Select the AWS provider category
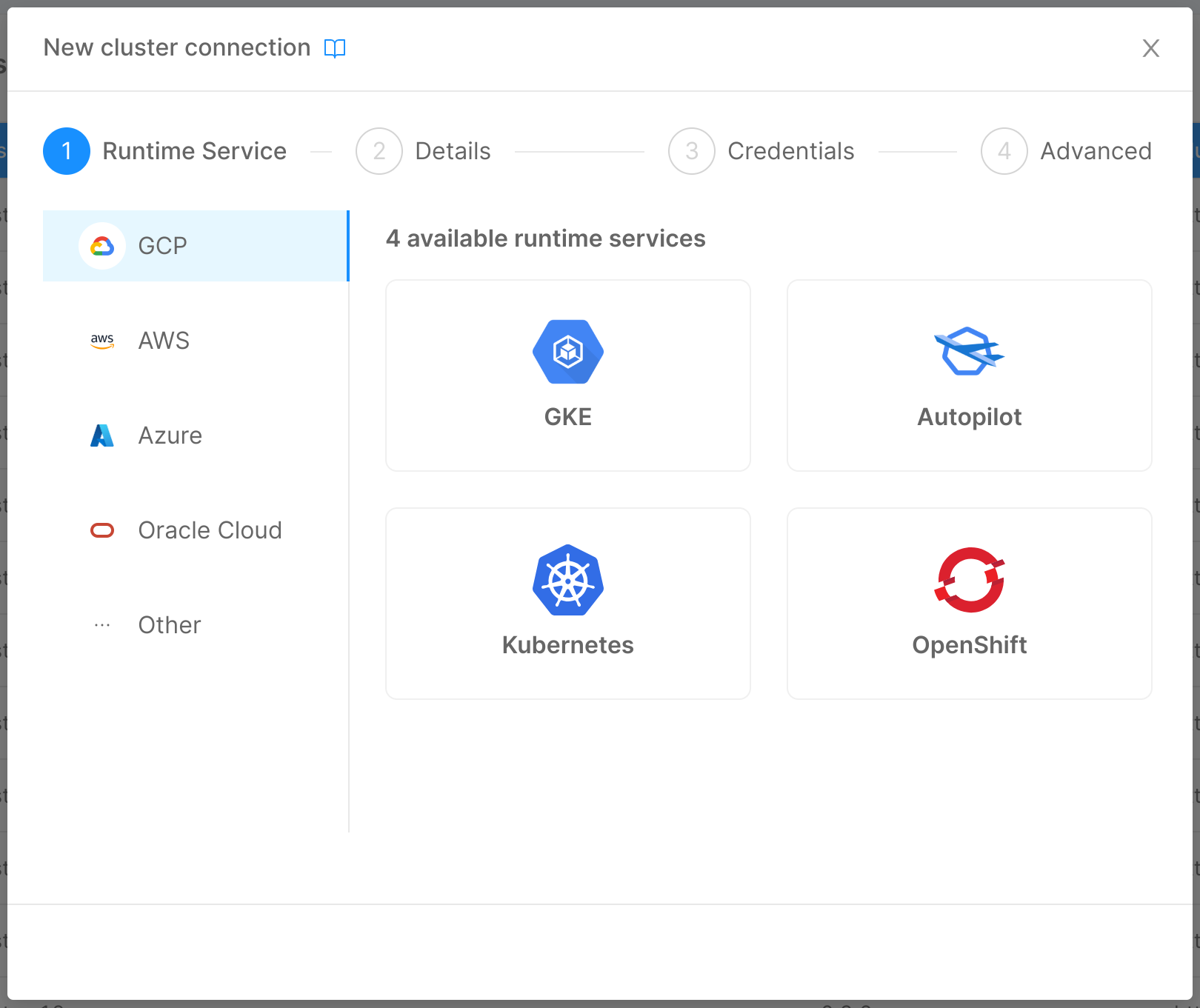 [163, 340]
